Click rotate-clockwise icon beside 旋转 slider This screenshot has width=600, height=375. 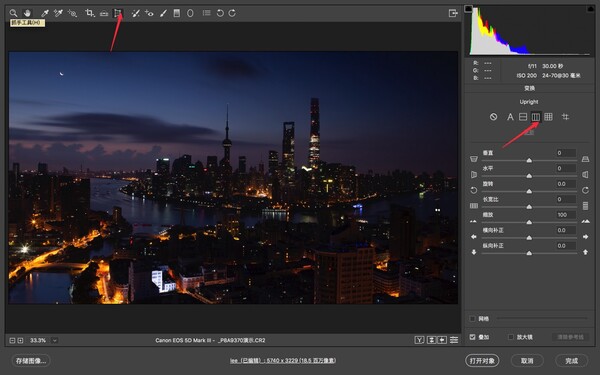click(x=585, y=190)
